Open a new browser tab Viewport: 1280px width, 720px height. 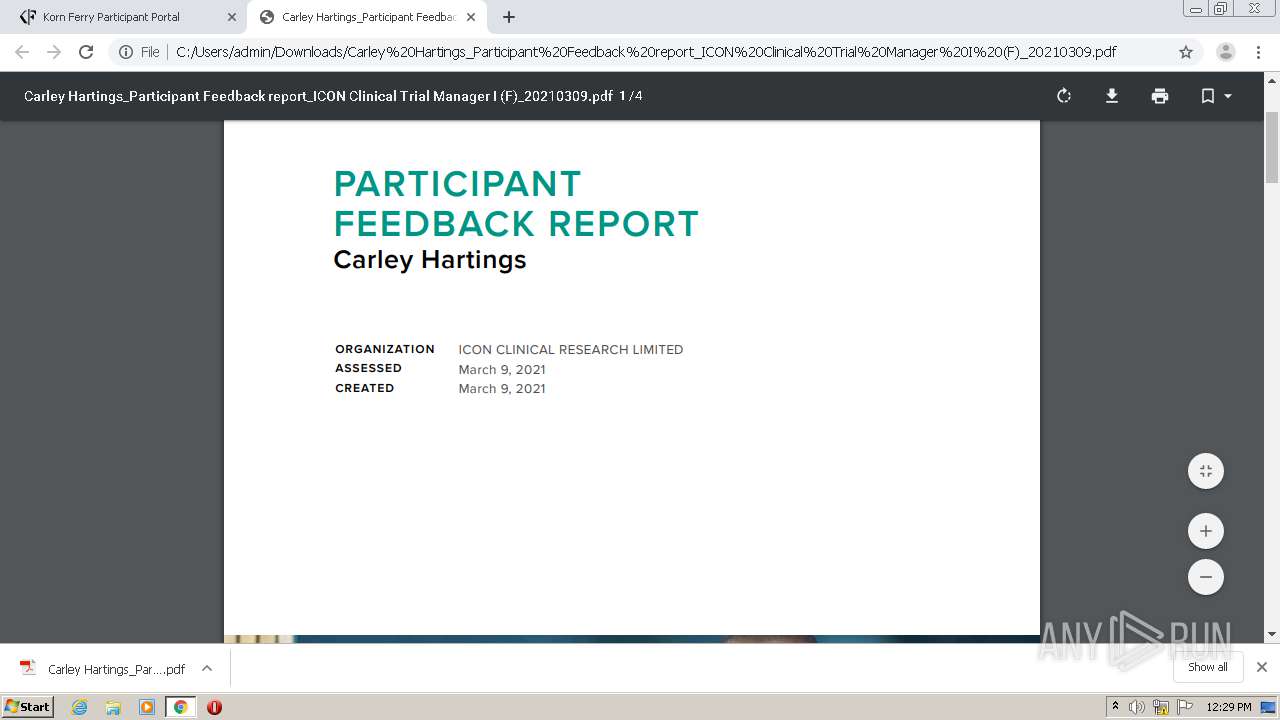pyautogui.click(x=509, y=17)
